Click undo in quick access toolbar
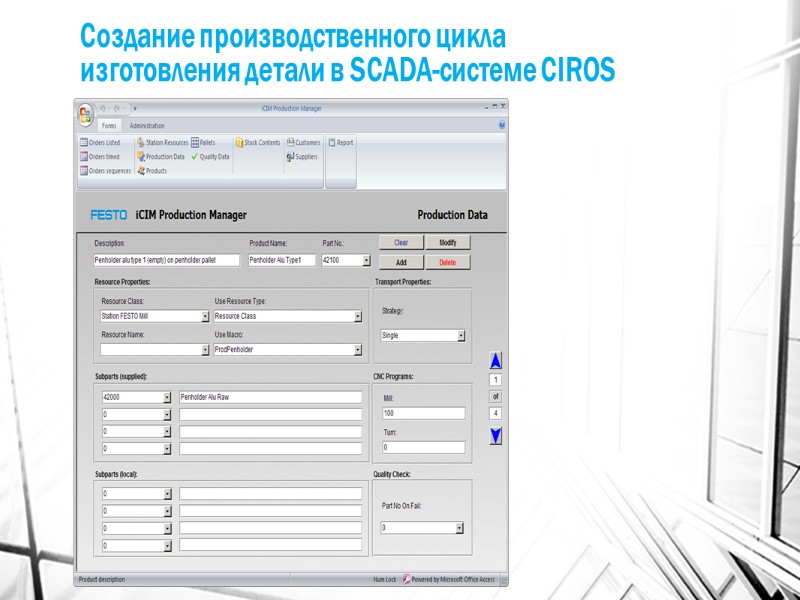This screenshot has width=800, height=600. 103,108
